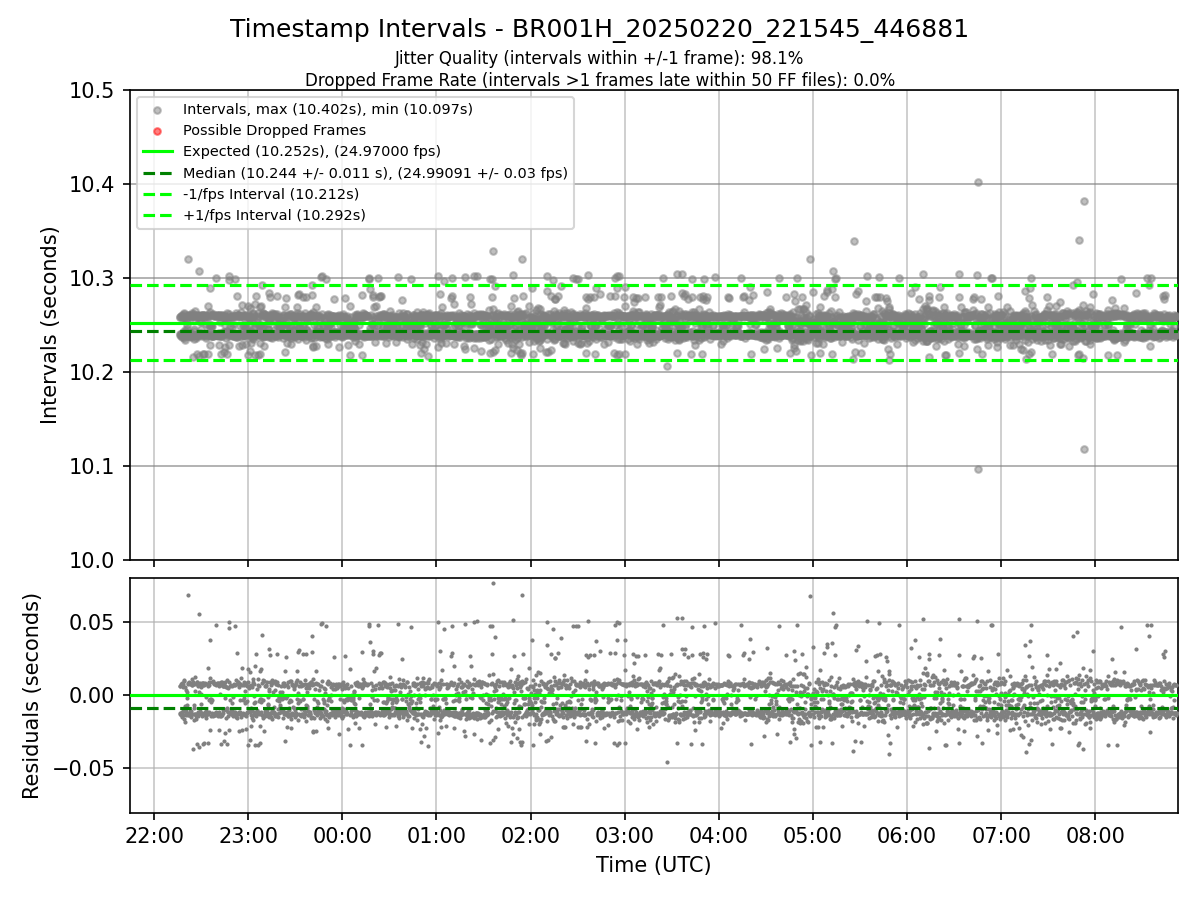Click the 00:00 time tick label

[342, 834]
